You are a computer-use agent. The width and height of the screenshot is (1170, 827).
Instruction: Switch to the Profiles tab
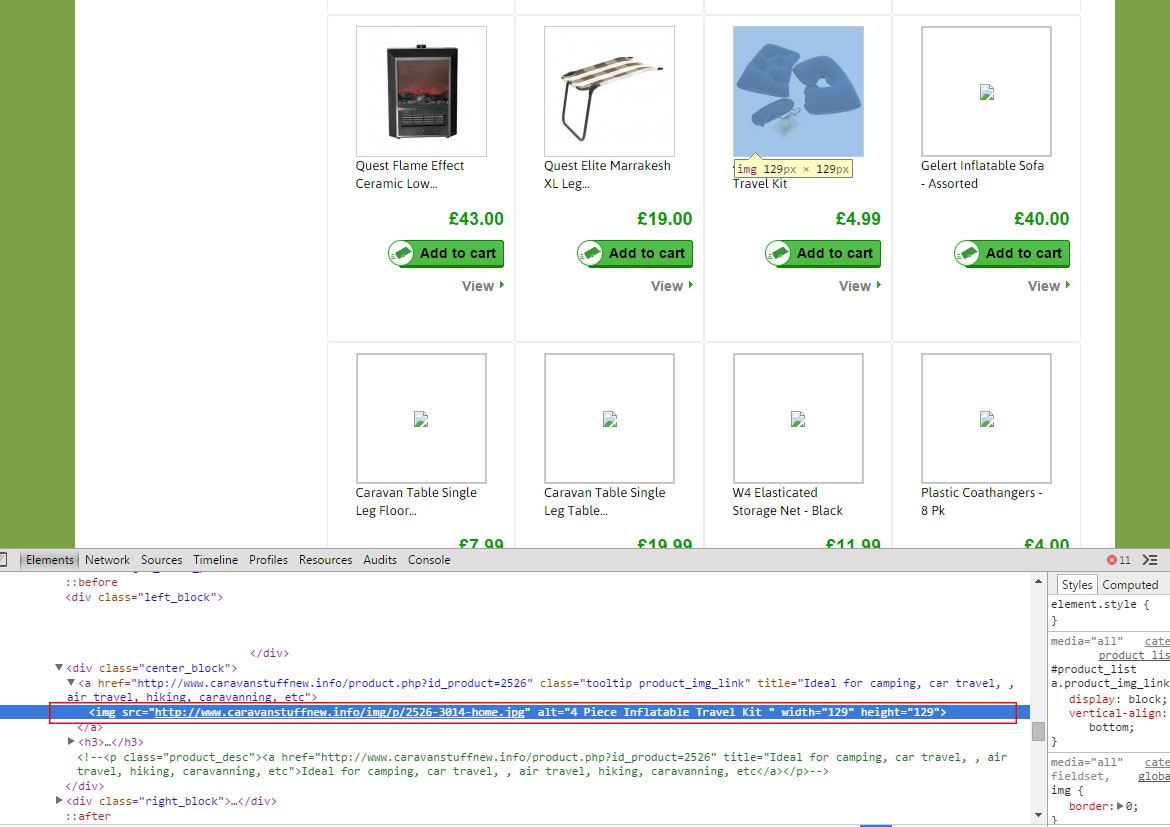[x=268, y=560]
